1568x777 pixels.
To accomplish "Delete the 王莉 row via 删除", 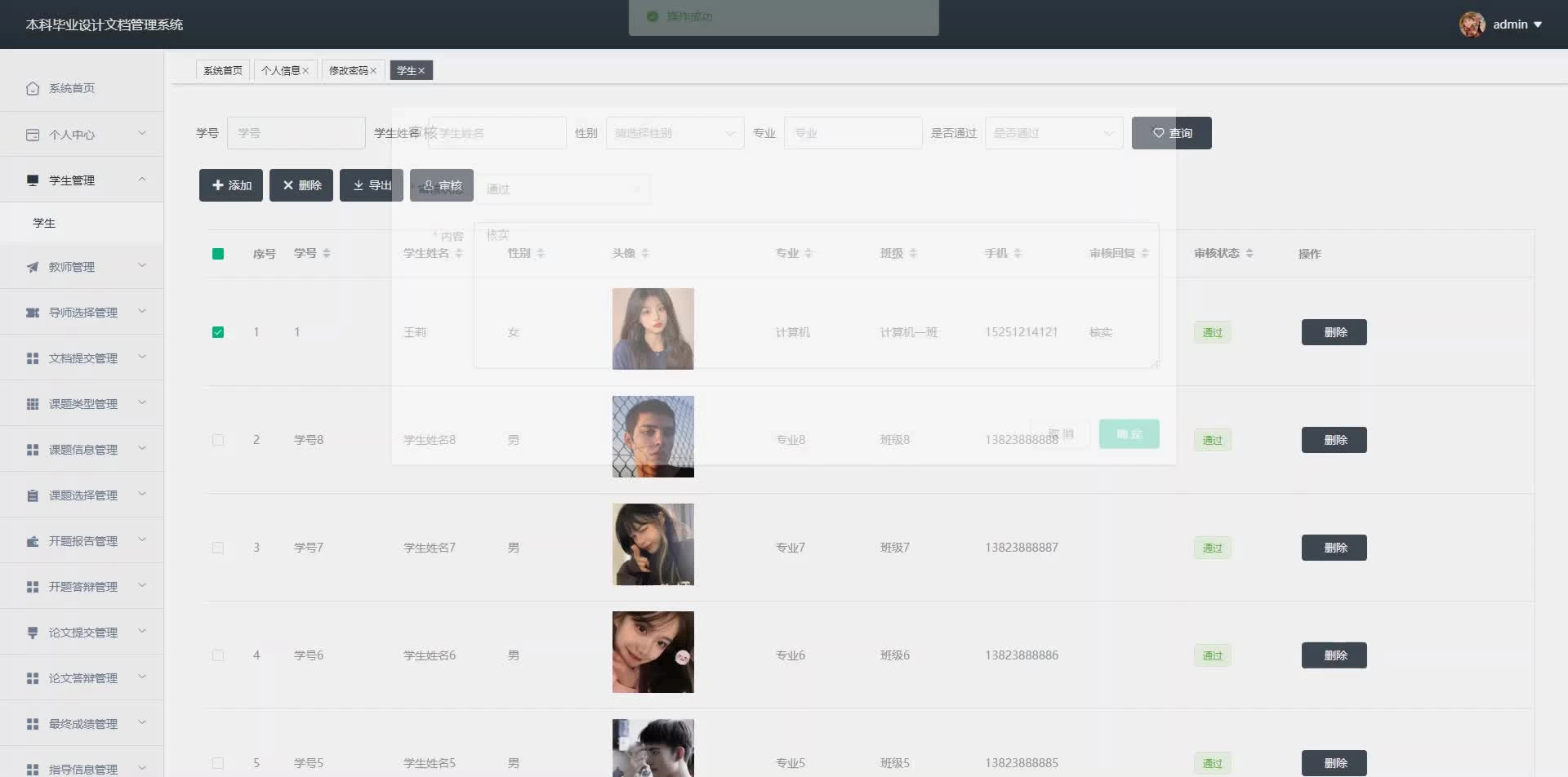I will coord(1334,332).
